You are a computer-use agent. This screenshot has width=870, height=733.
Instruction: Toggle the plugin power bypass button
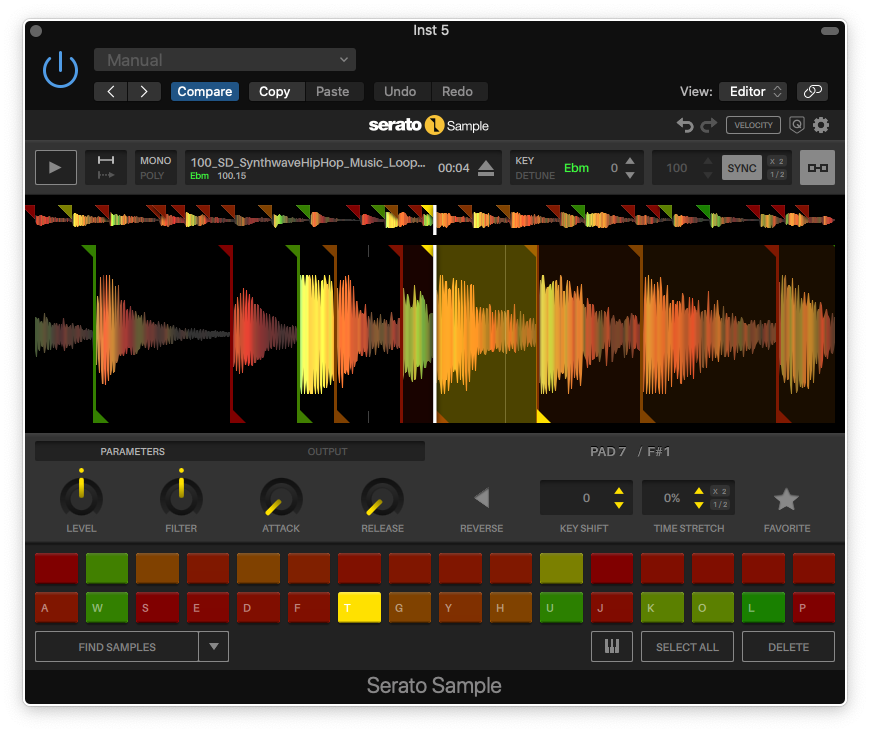60,70
